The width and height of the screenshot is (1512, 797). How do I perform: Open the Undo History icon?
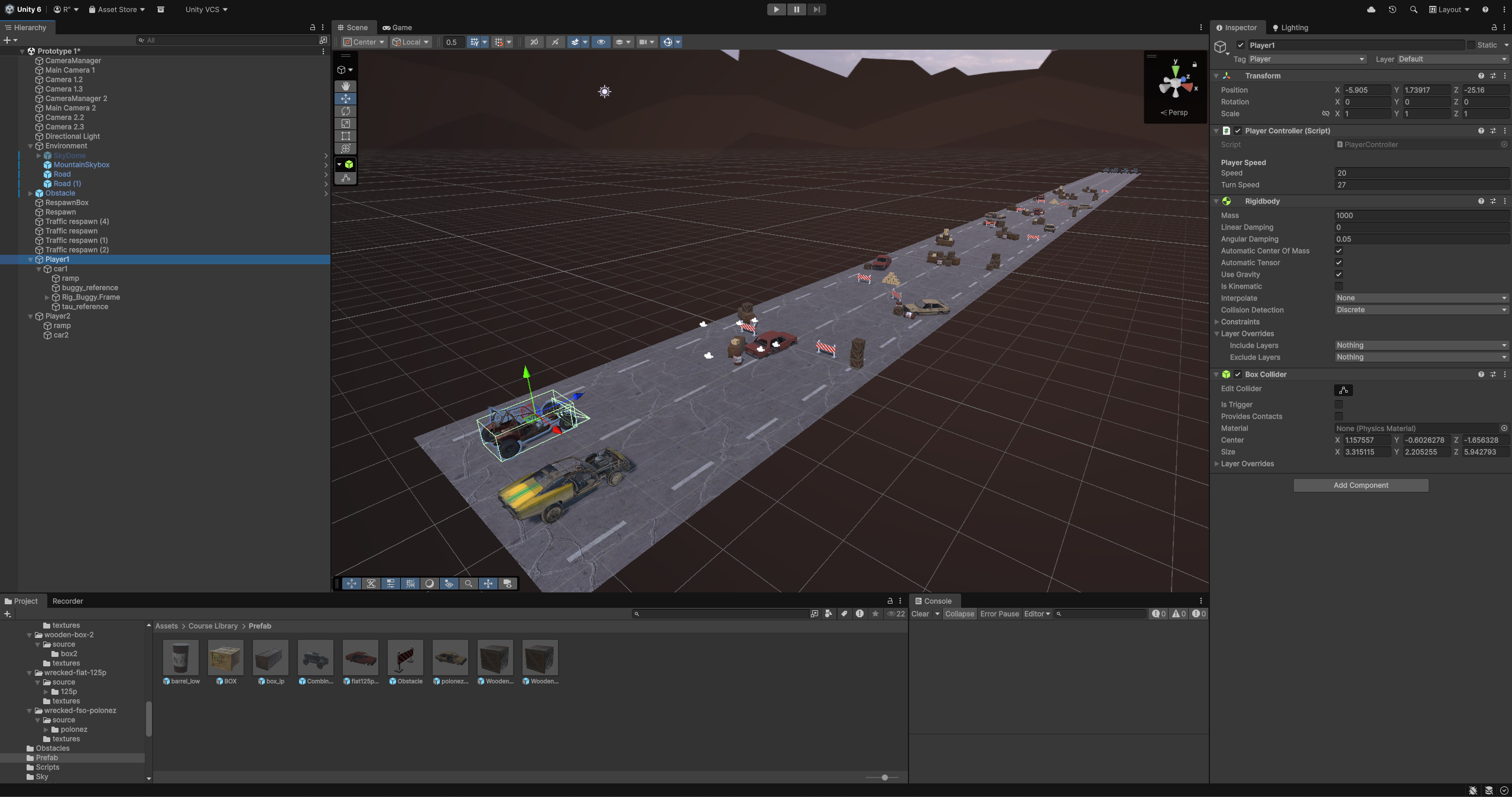(x=1392, y=9)
